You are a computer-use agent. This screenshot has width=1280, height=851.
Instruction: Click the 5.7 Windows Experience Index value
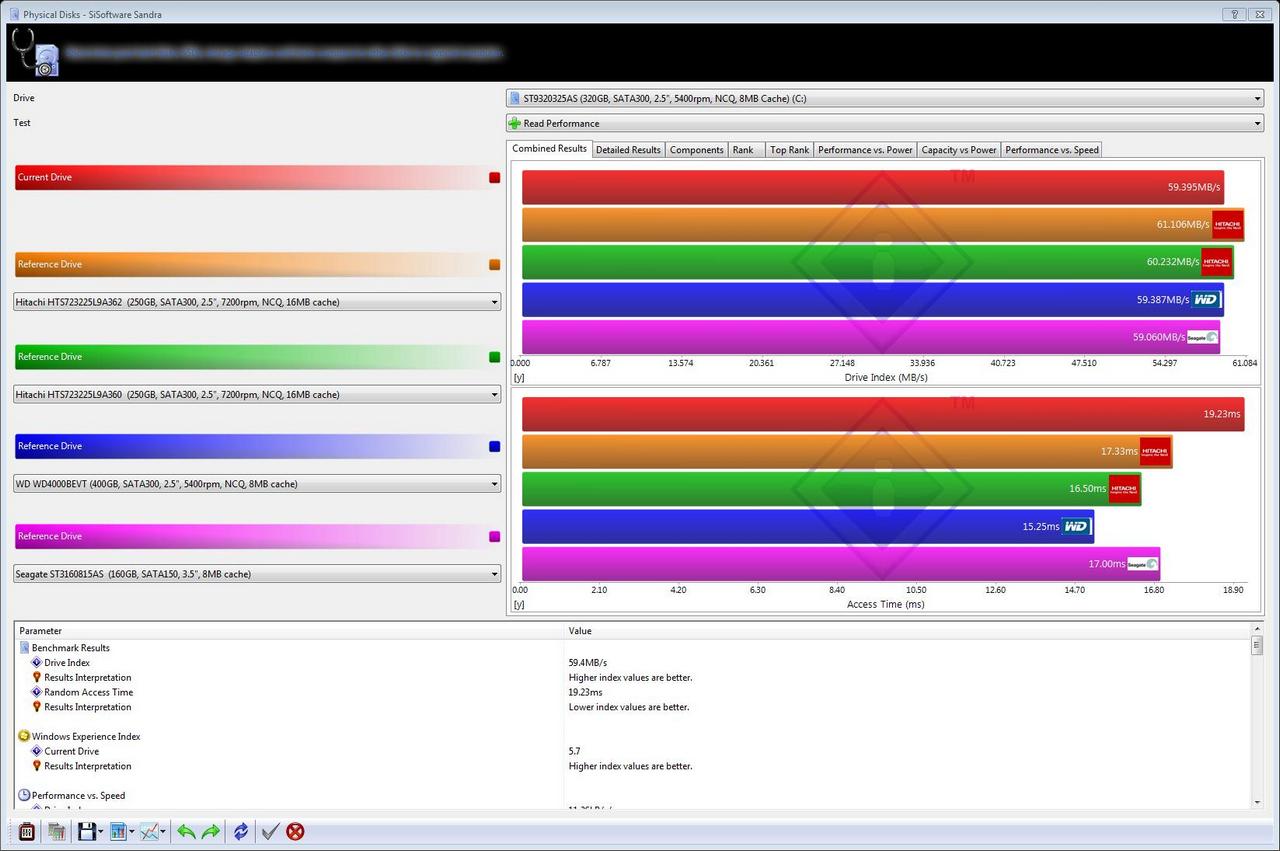(x=574, y=751)
